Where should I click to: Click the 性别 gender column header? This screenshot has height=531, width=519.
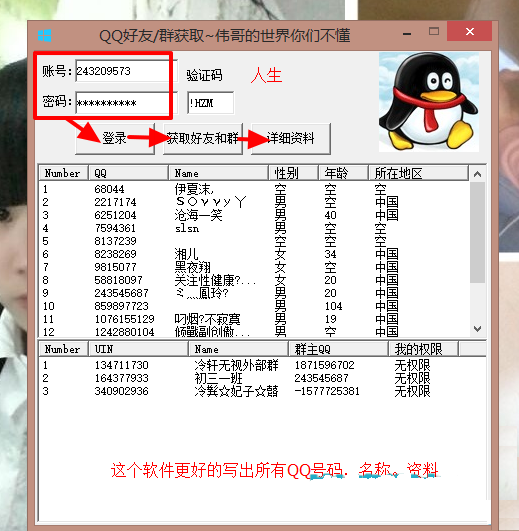pyautogui.click(x=293, y=173)
